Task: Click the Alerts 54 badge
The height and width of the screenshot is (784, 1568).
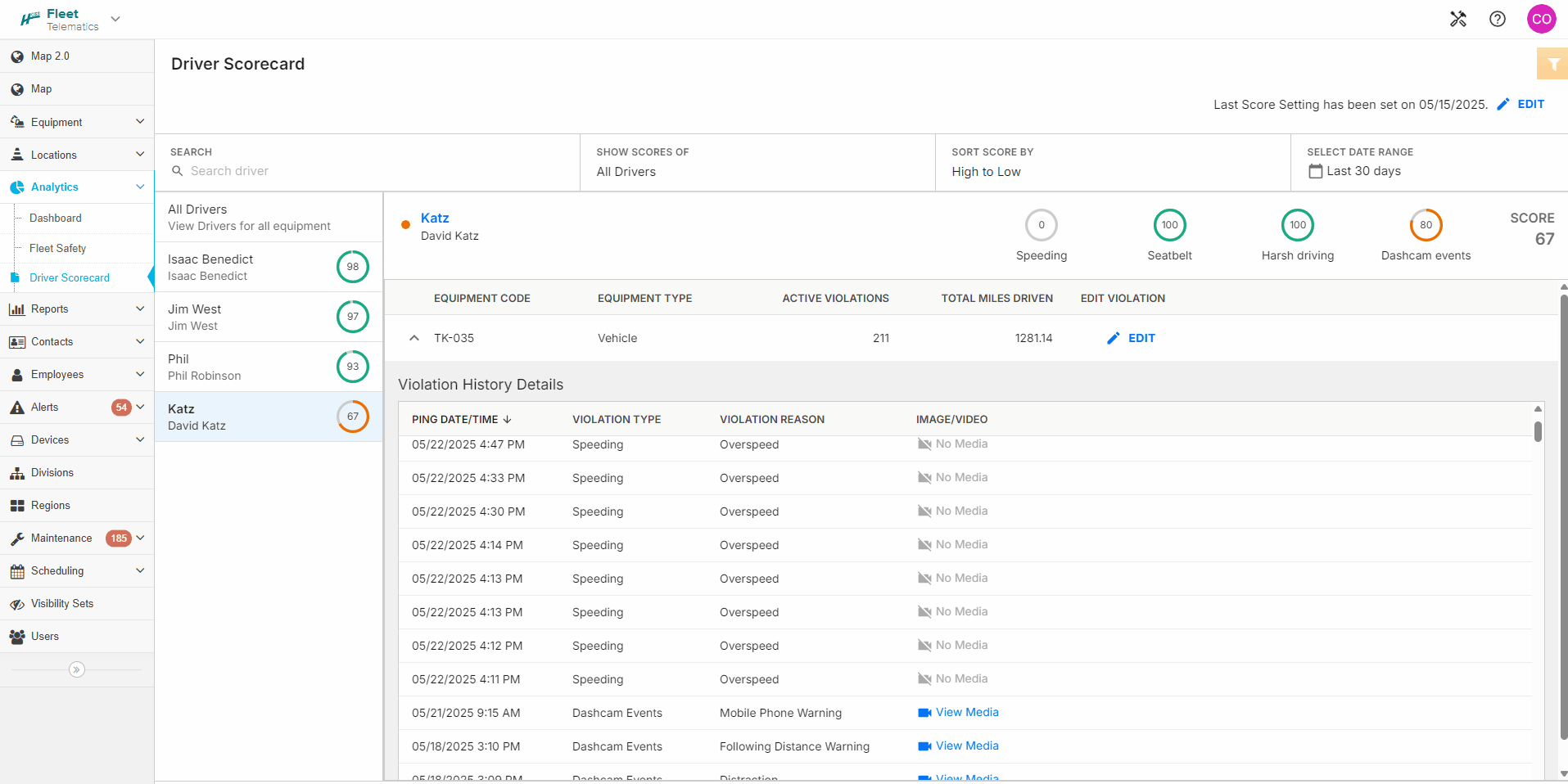Action: point(121,408)
